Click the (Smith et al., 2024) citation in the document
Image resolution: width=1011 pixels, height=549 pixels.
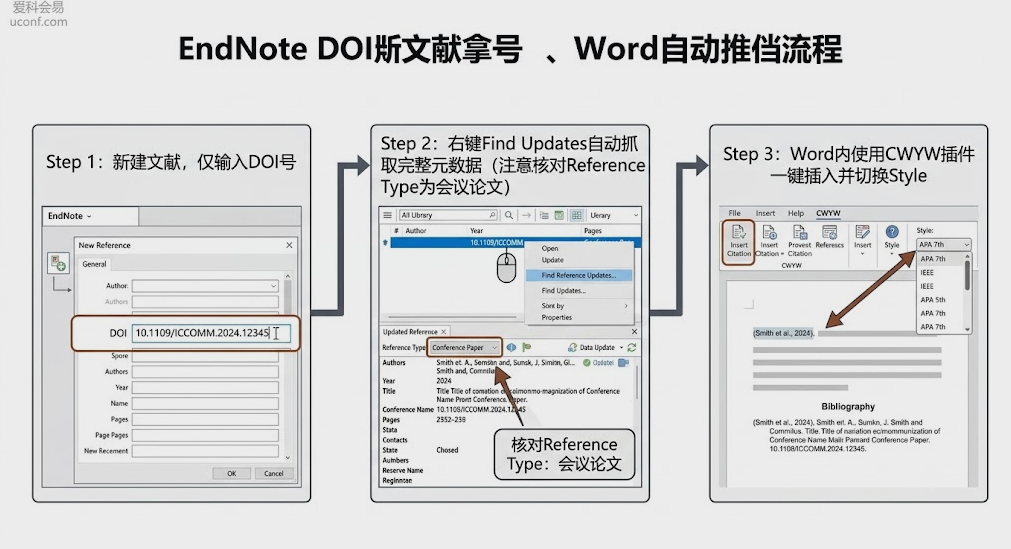tap(783, 333)
